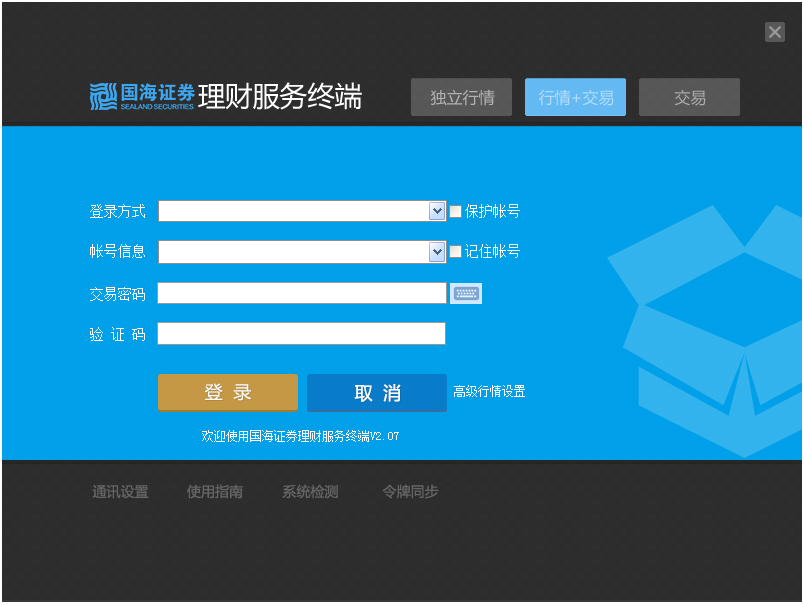Open 高级行情设置 advanced settings
Image resolution: width=804 pixels, height=605 pixels.
pos(489,392)
